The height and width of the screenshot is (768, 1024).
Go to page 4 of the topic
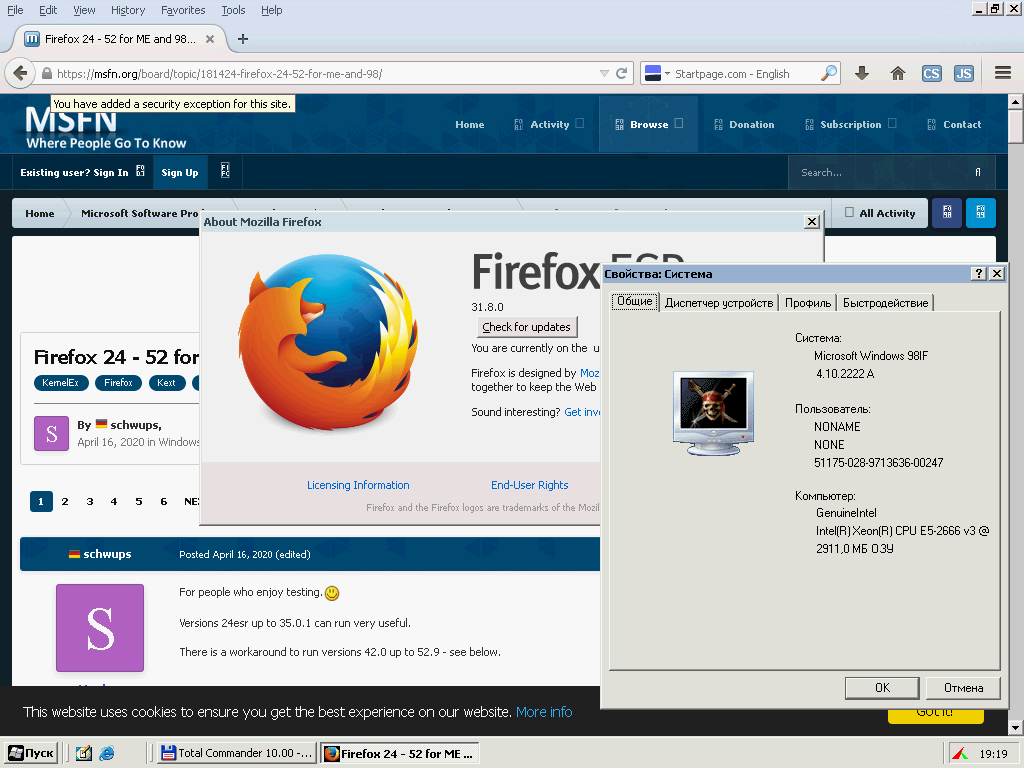114,501
